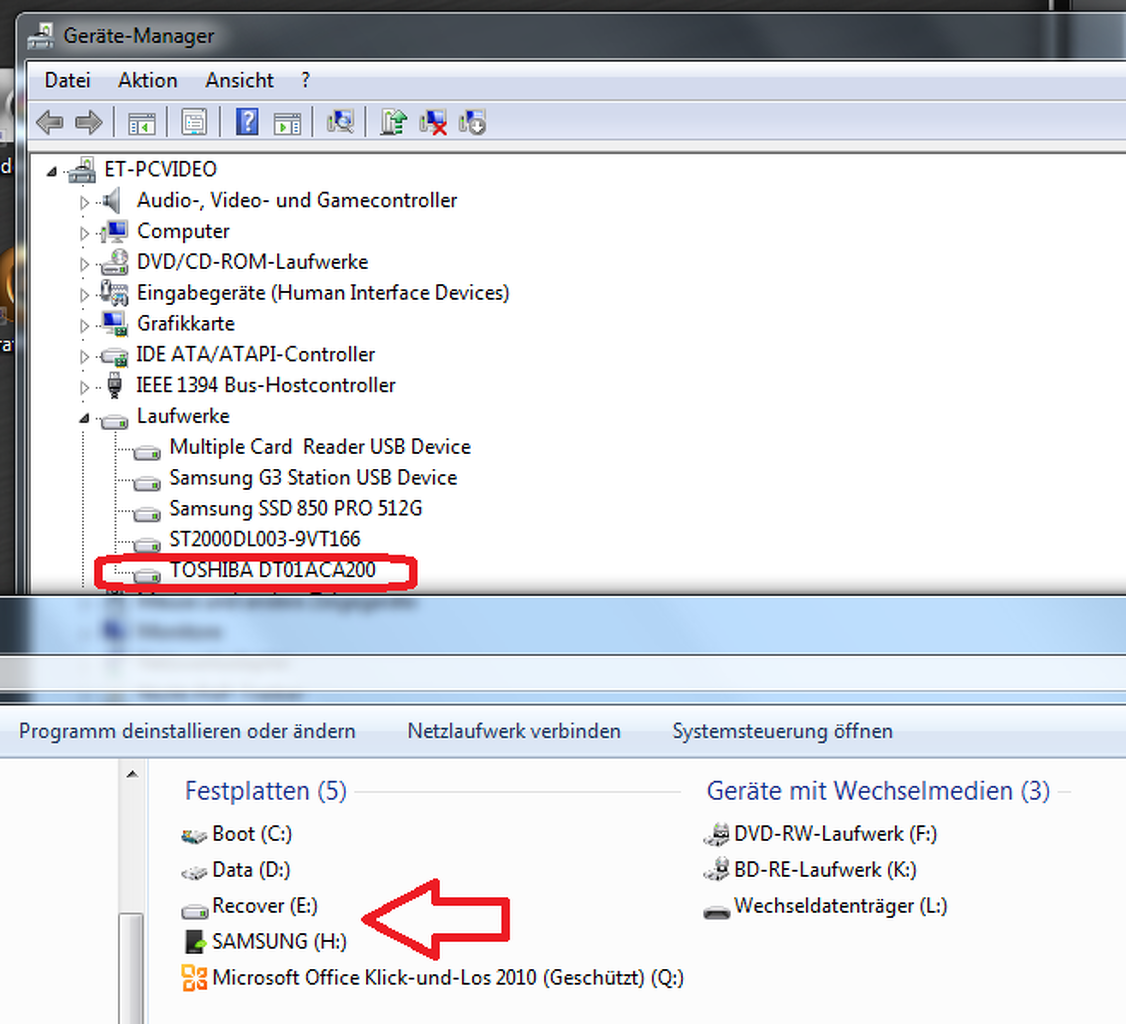The image size is (1126, 1024).
Task: Select the Data (D:) drive
Action: coord(236,870)
